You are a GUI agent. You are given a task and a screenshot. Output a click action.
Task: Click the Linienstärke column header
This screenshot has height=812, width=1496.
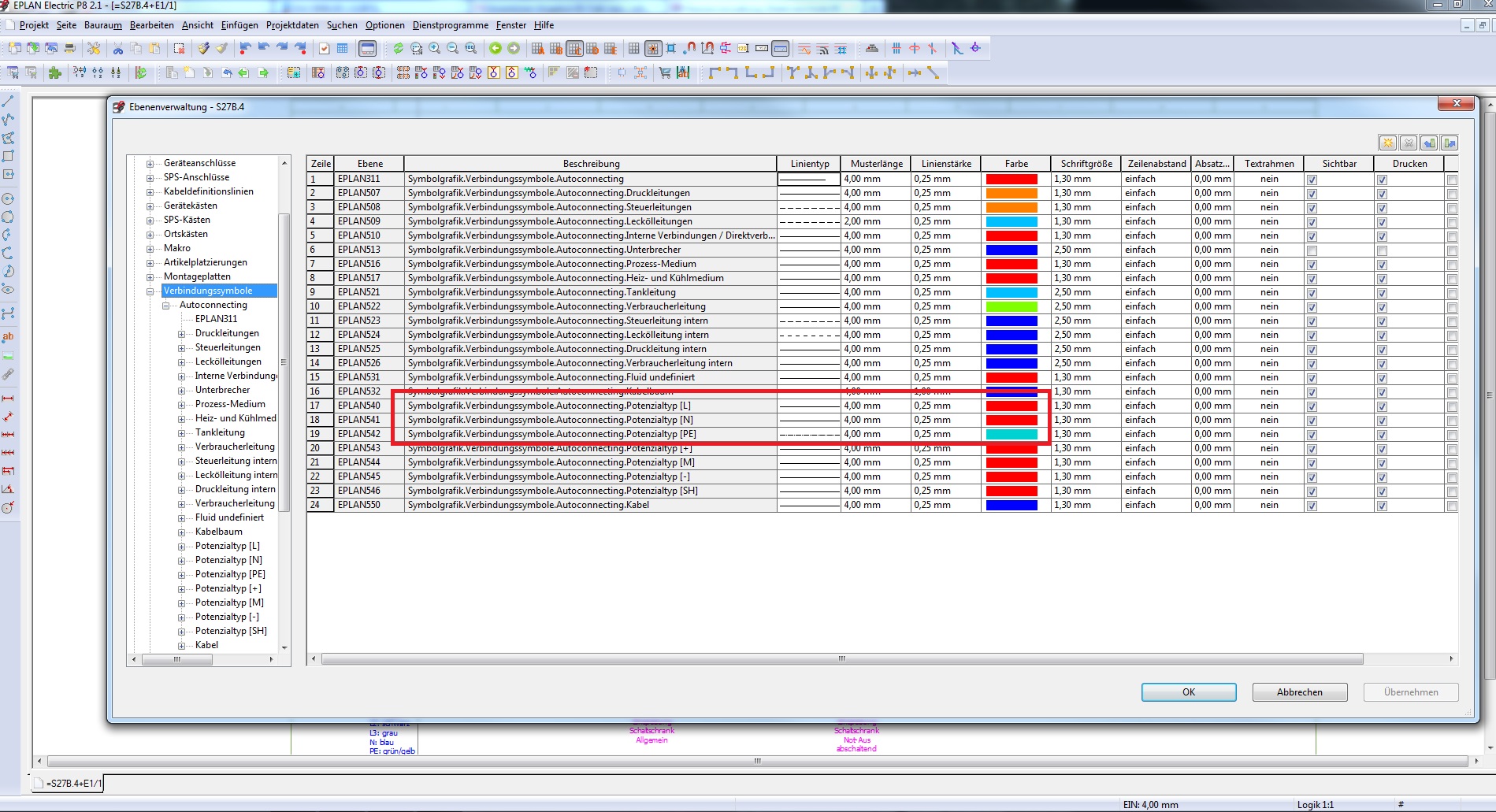pyautogui.click(x=946, y=164)
